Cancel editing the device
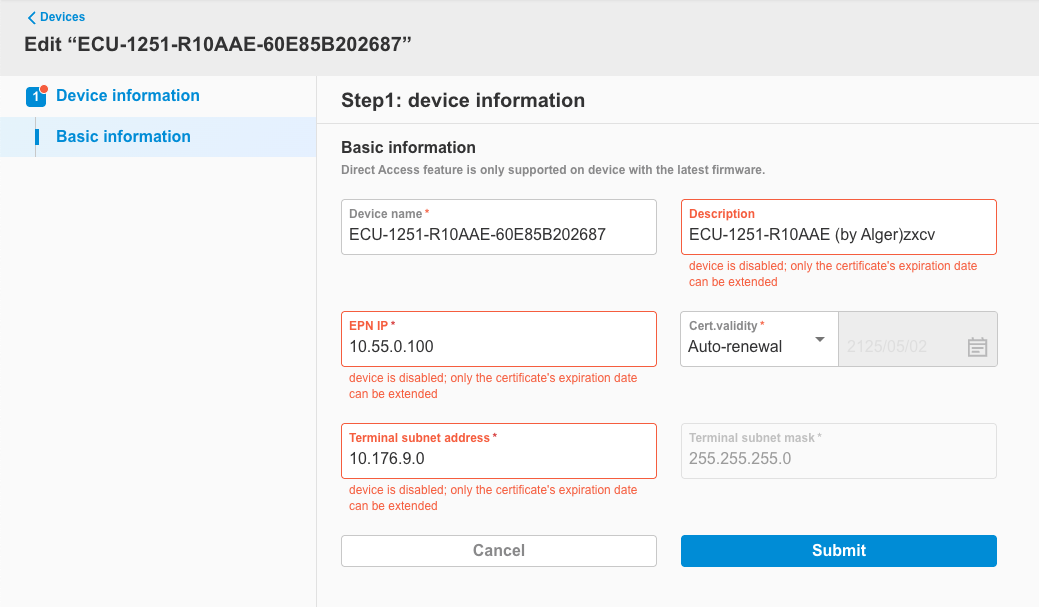The image size is (1039, 607). coord(498,550)
